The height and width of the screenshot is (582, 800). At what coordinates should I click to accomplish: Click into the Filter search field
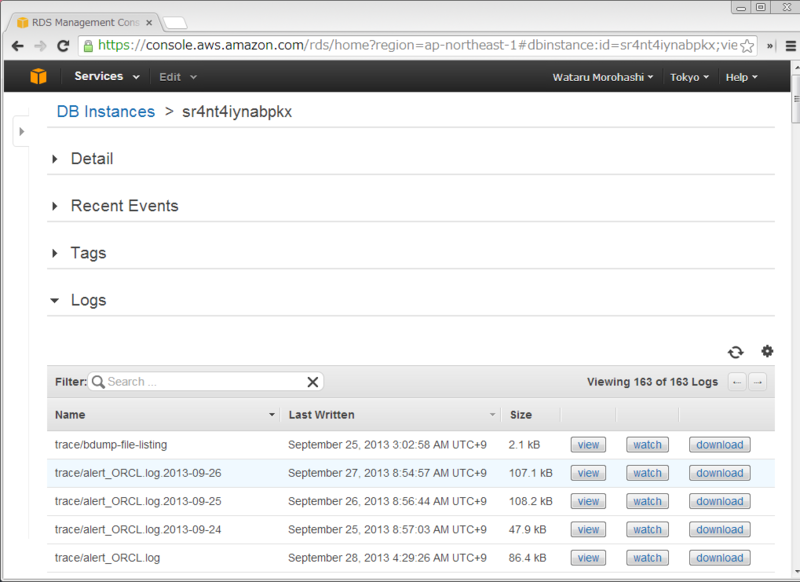click(x=205, y=382)
